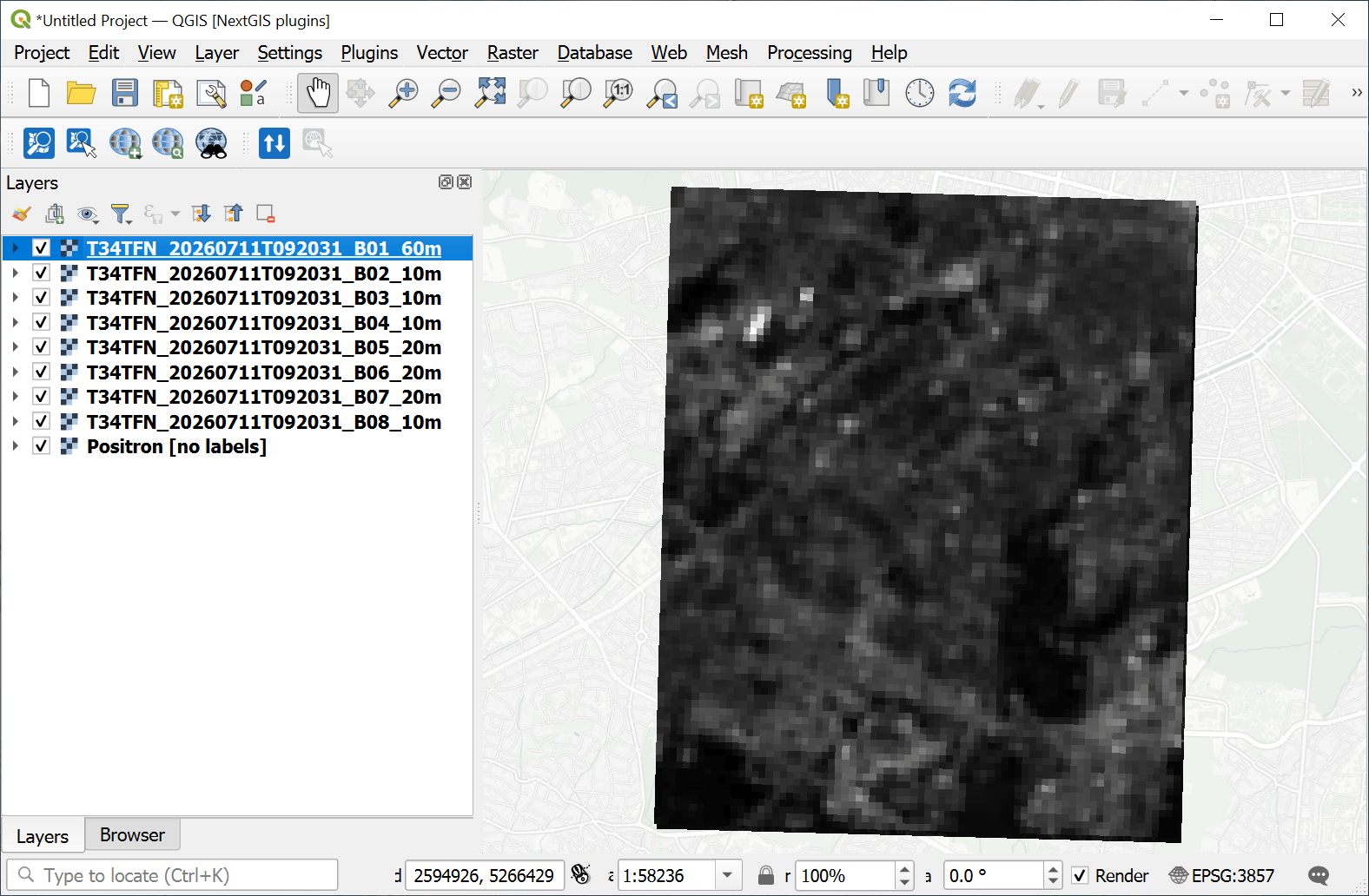This screenshot has width=1369, height=896.
Task: Expand the B07_20m layer tree node
Action: point(15,396)
